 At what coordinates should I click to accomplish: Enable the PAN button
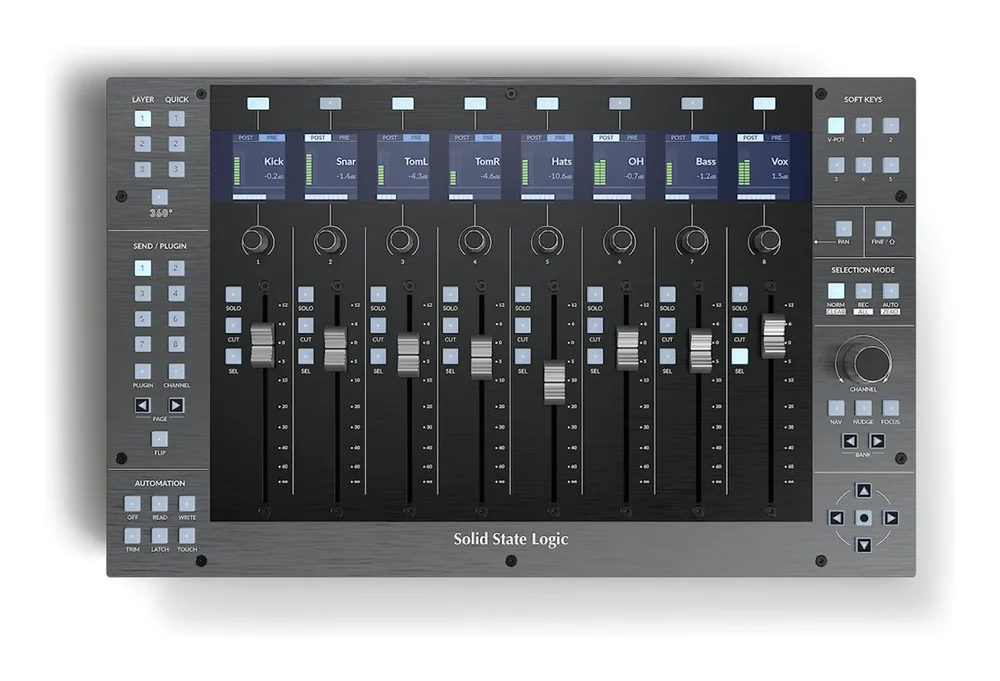(843, 228)
